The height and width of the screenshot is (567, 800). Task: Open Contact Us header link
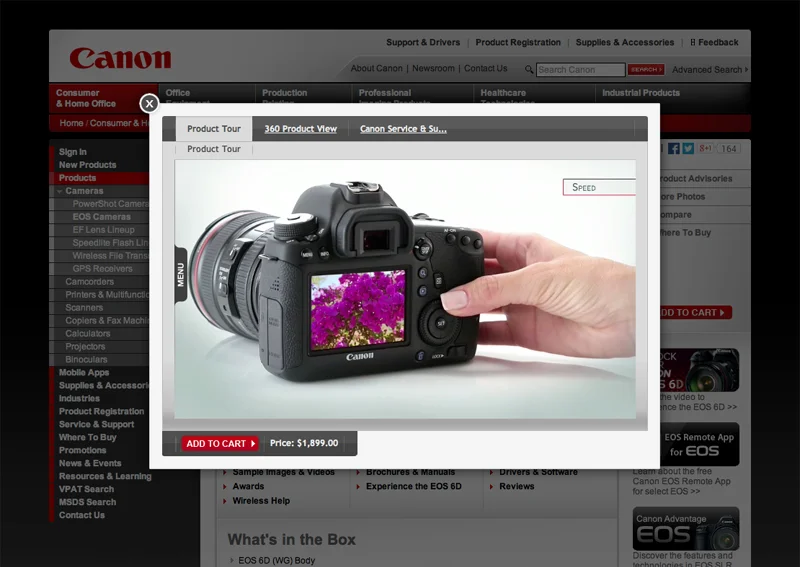pos(486,68)
